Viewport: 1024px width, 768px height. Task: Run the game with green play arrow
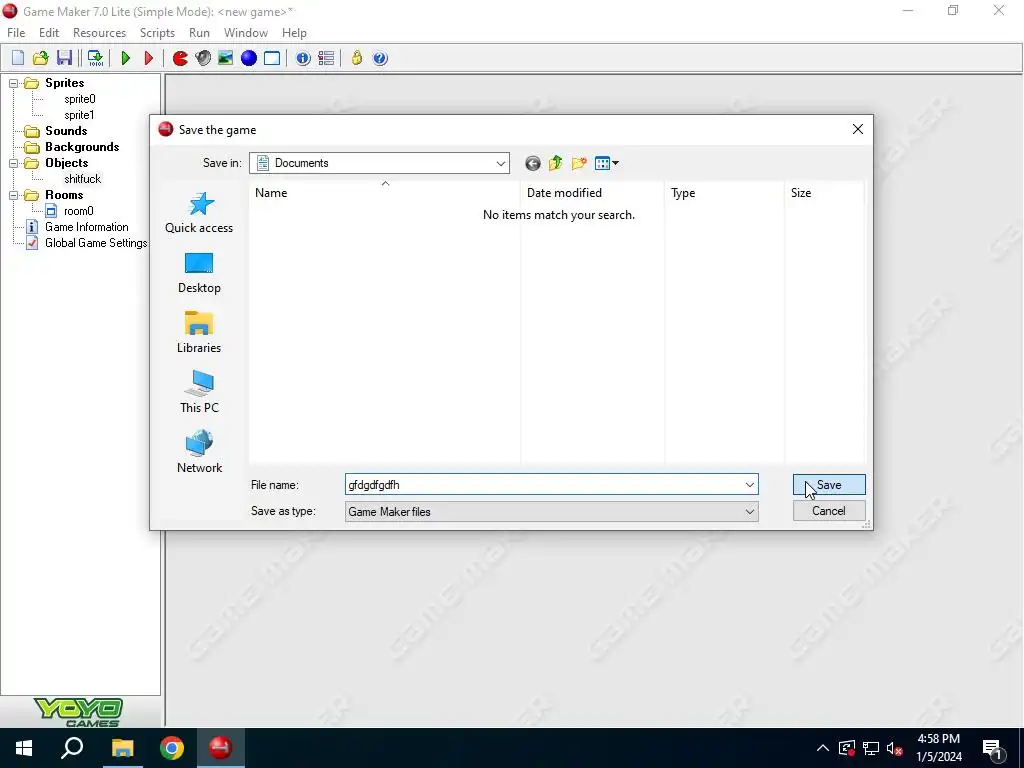coord(126,58)
